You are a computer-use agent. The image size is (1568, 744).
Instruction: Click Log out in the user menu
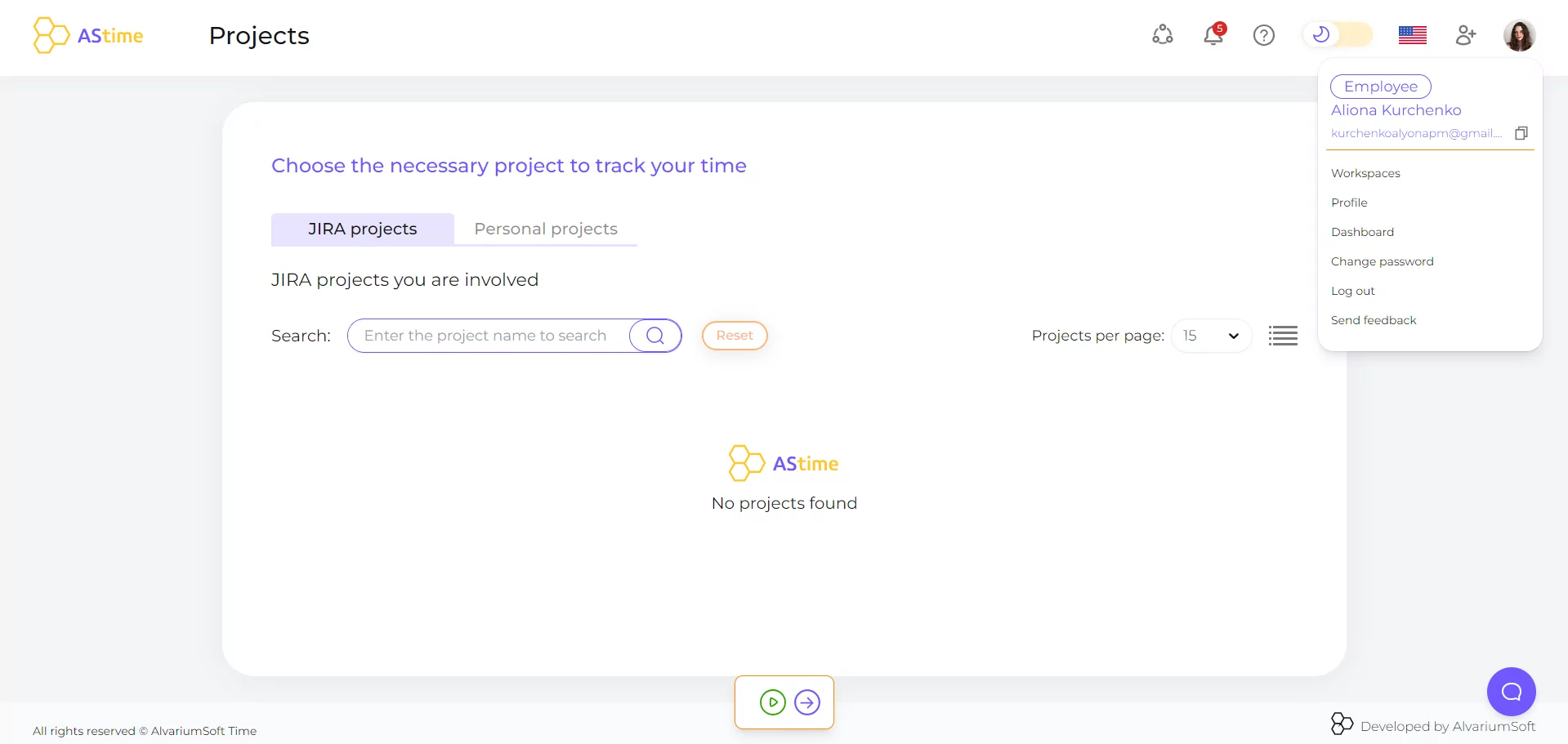[x=1353, y=291]
